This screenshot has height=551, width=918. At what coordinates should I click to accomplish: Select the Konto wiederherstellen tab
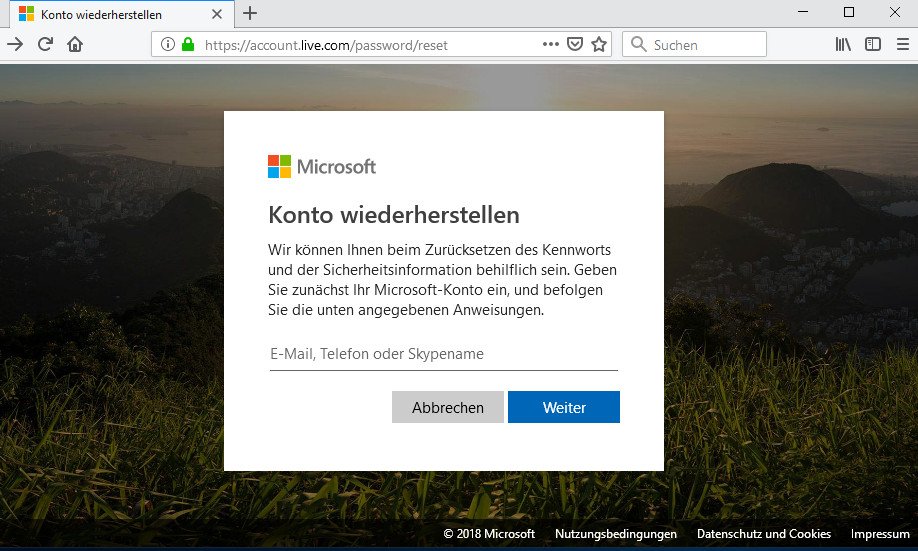[122, 14]
